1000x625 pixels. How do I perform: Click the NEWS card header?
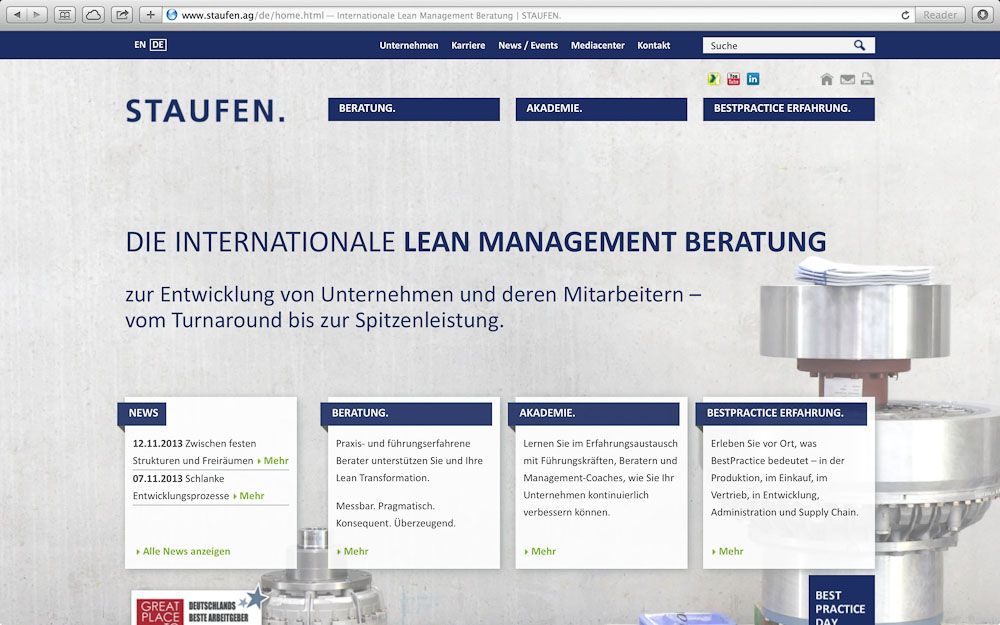click(142, 413)
